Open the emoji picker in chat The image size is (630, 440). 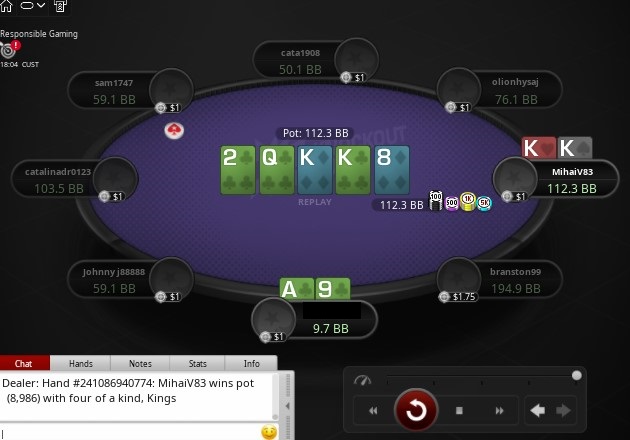(x=269, y=432)
